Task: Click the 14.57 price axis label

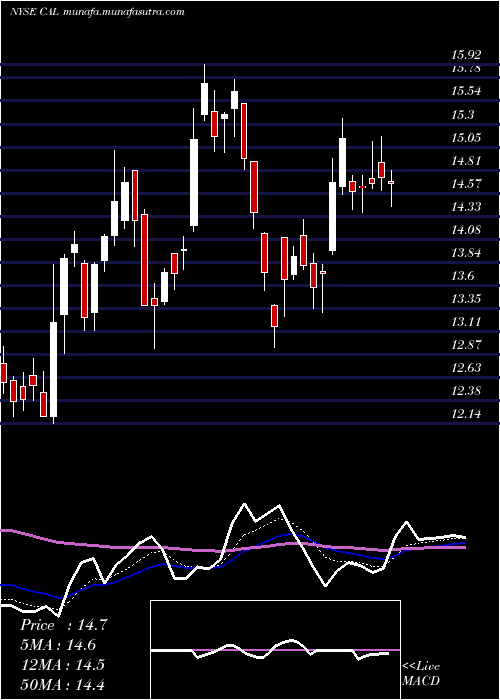Action: tap(466, 183)
